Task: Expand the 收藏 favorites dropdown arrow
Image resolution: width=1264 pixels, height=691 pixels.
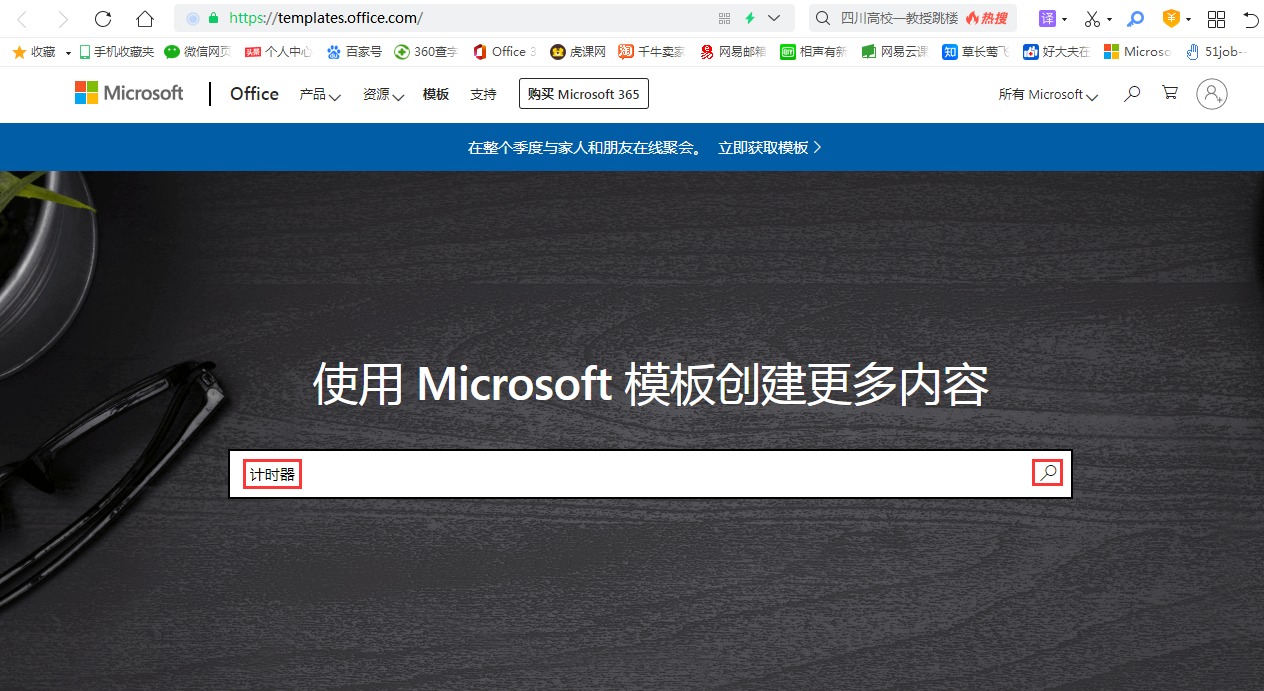Action: [x=68, y=52]
